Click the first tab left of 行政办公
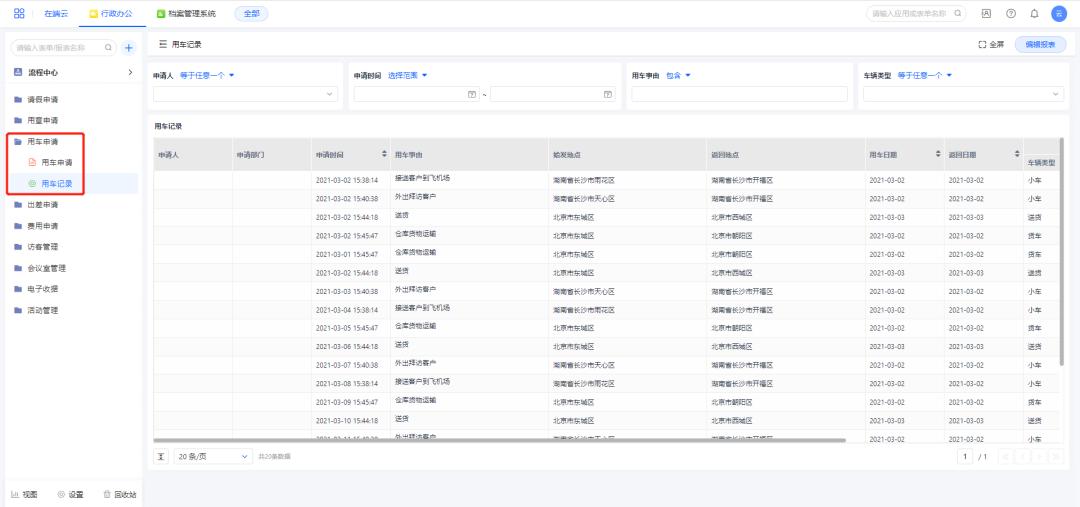This screenshot has height=507, width=1080. tap(56, 13)
